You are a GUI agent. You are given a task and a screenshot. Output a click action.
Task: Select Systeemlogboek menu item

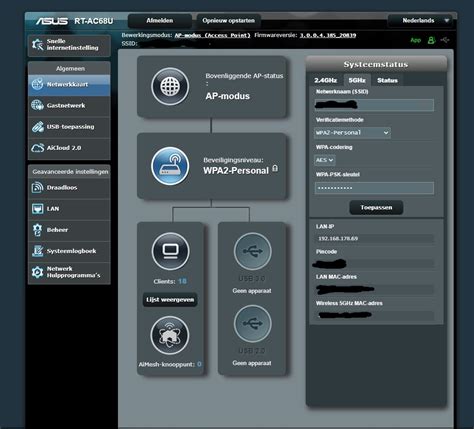(69, 251)
